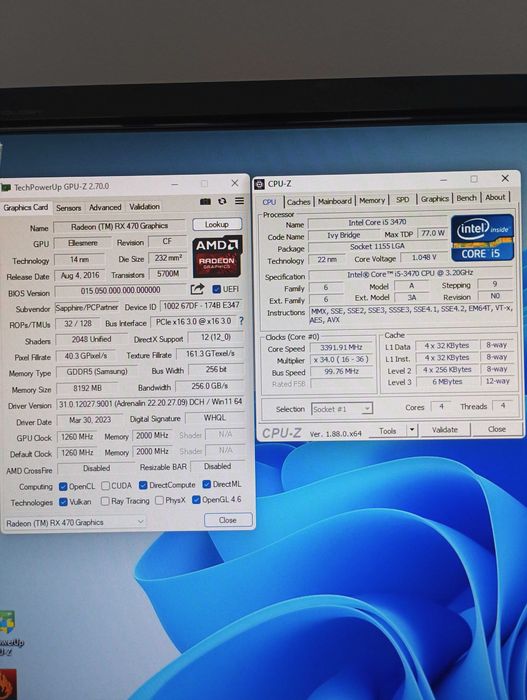
Task: Switch to the Sensors tab in GPU-Z
Action: (68, 208)
